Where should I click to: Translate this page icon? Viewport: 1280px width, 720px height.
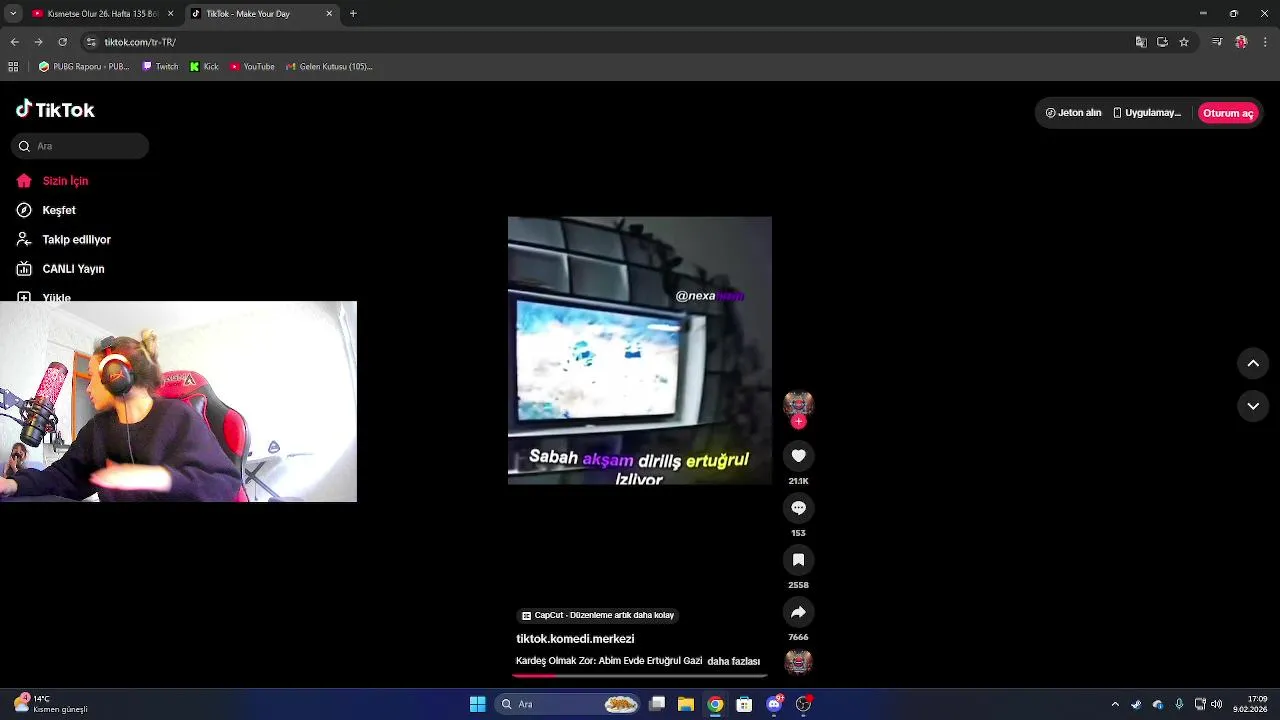tap(1141, 42)
